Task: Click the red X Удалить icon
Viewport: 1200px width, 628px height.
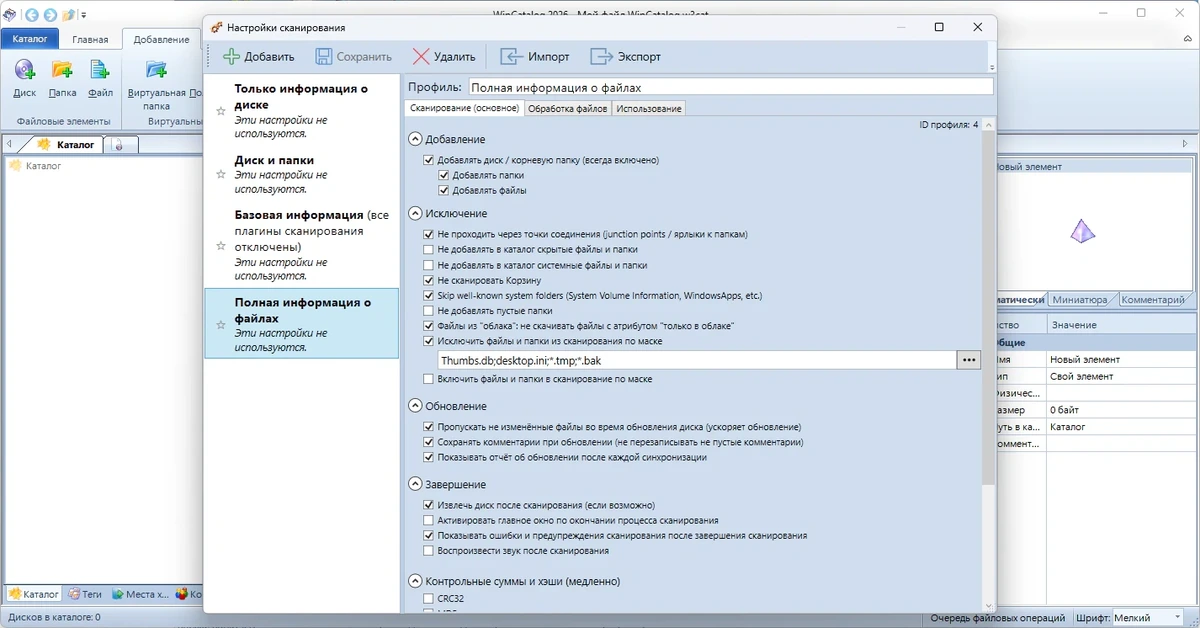Action: [421, 57]
